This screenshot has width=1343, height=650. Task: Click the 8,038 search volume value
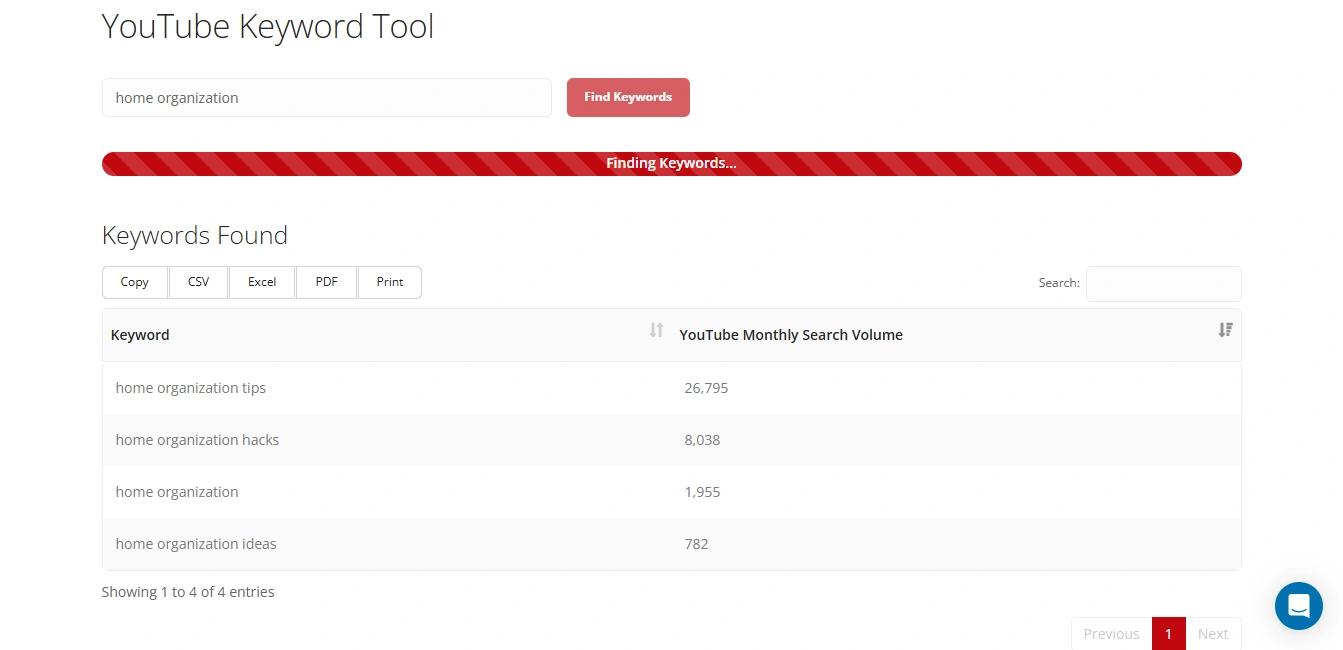pos(702,440)
